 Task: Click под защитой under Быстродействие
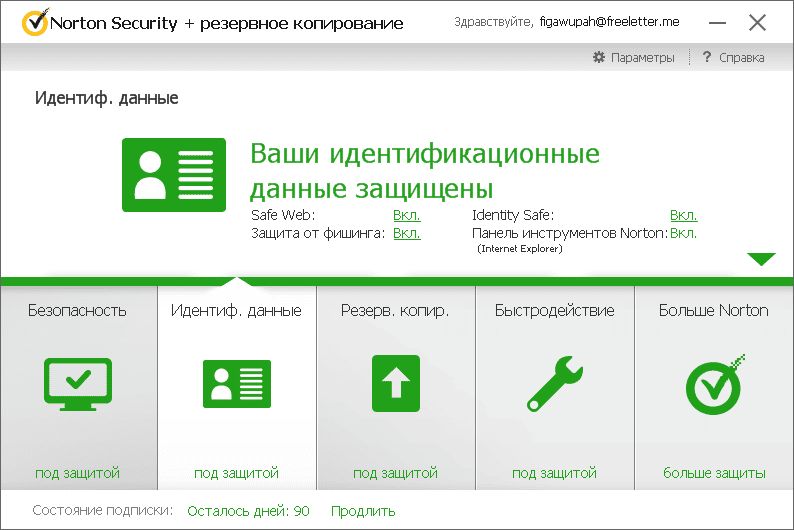[x=554, y=473]
